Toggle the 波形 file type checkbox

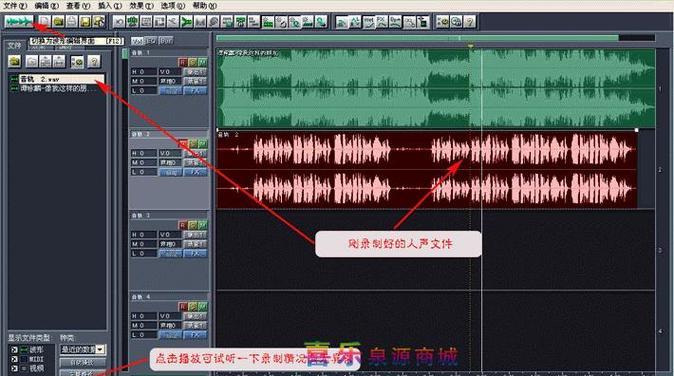click(x=14, y=350)
